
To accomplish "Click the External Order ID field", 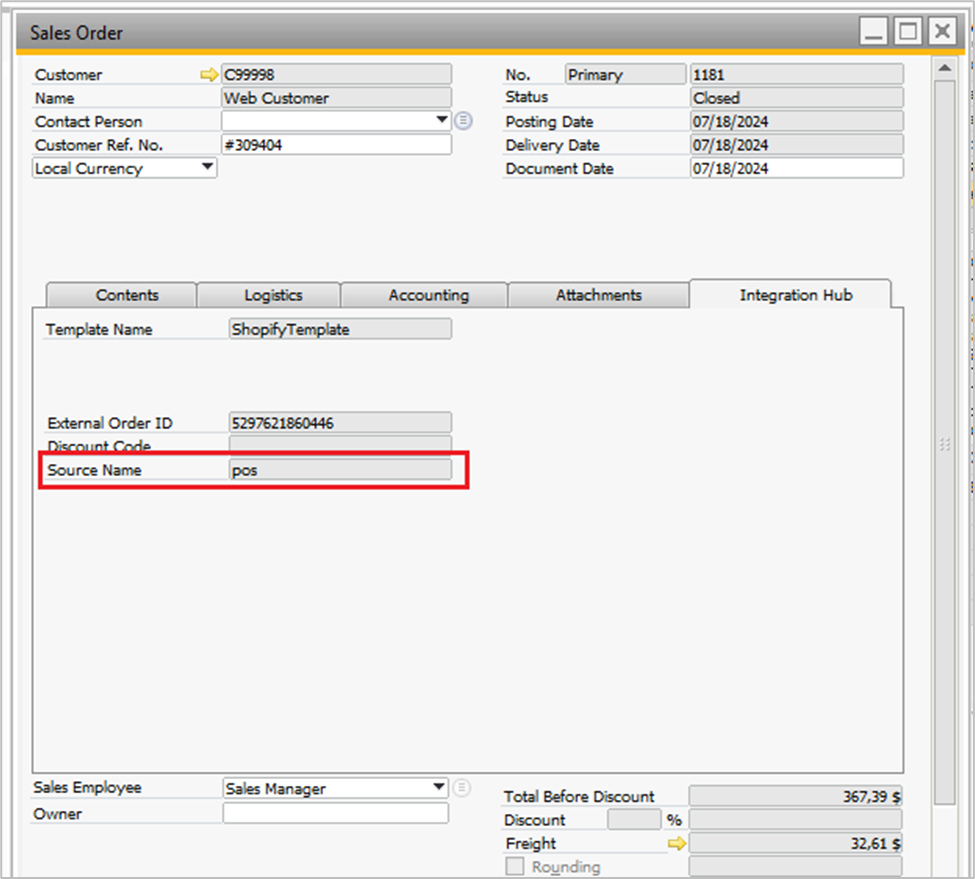I will tap(340, 423).
